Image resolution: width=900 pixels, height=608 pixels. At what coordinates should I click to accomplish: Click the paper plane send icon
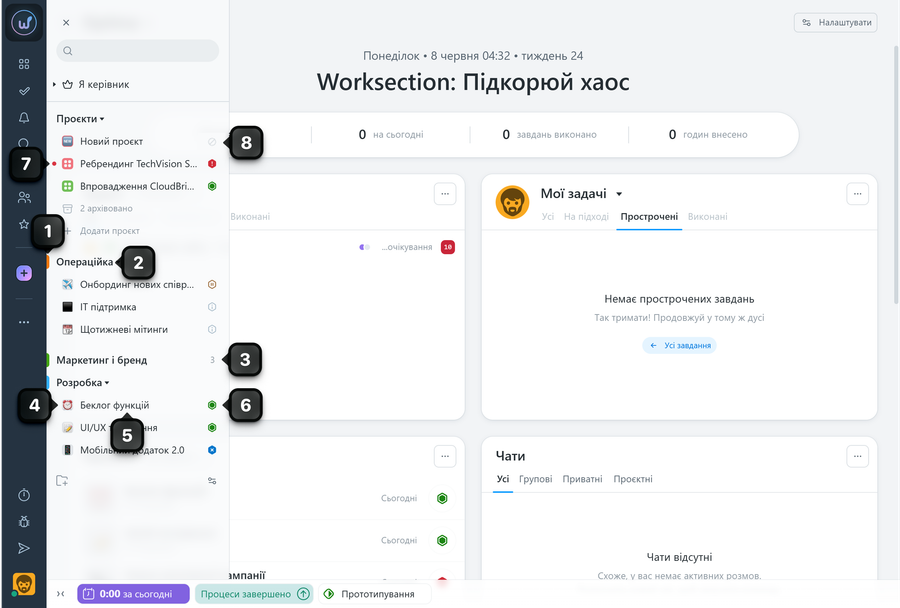point(24,548)
